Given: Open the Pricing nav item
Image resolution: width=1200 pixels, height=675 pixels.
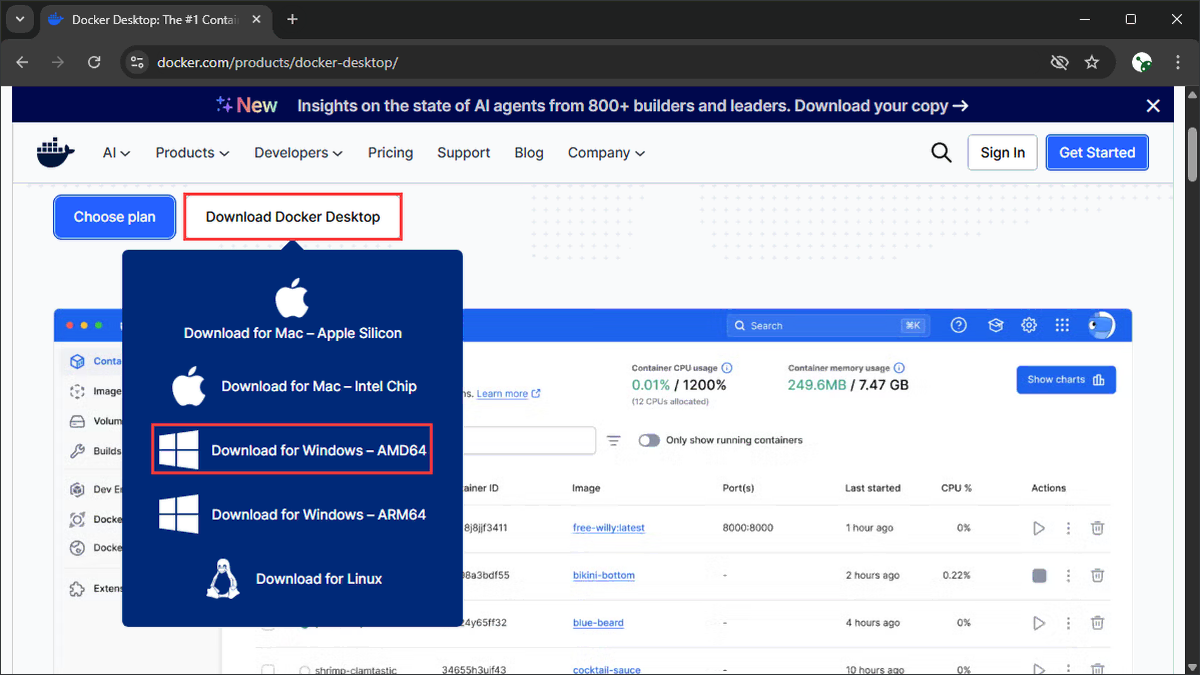Looking at the screenshot, I should (390, 153).
